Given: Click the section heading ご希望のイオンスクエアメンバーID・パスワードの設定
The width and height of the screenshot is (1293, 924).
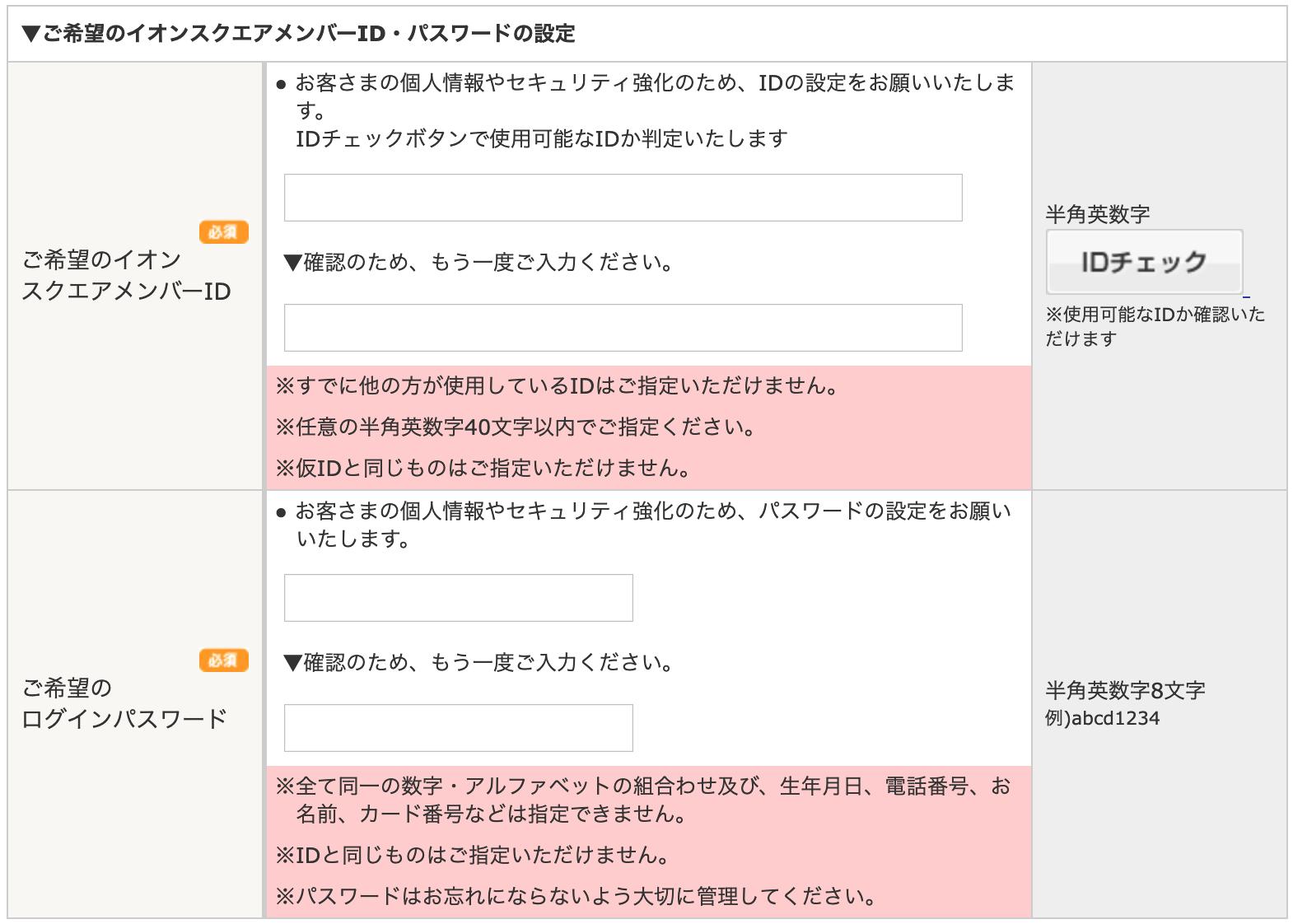Looking at the screenshot, I should [x=298, y=34].
